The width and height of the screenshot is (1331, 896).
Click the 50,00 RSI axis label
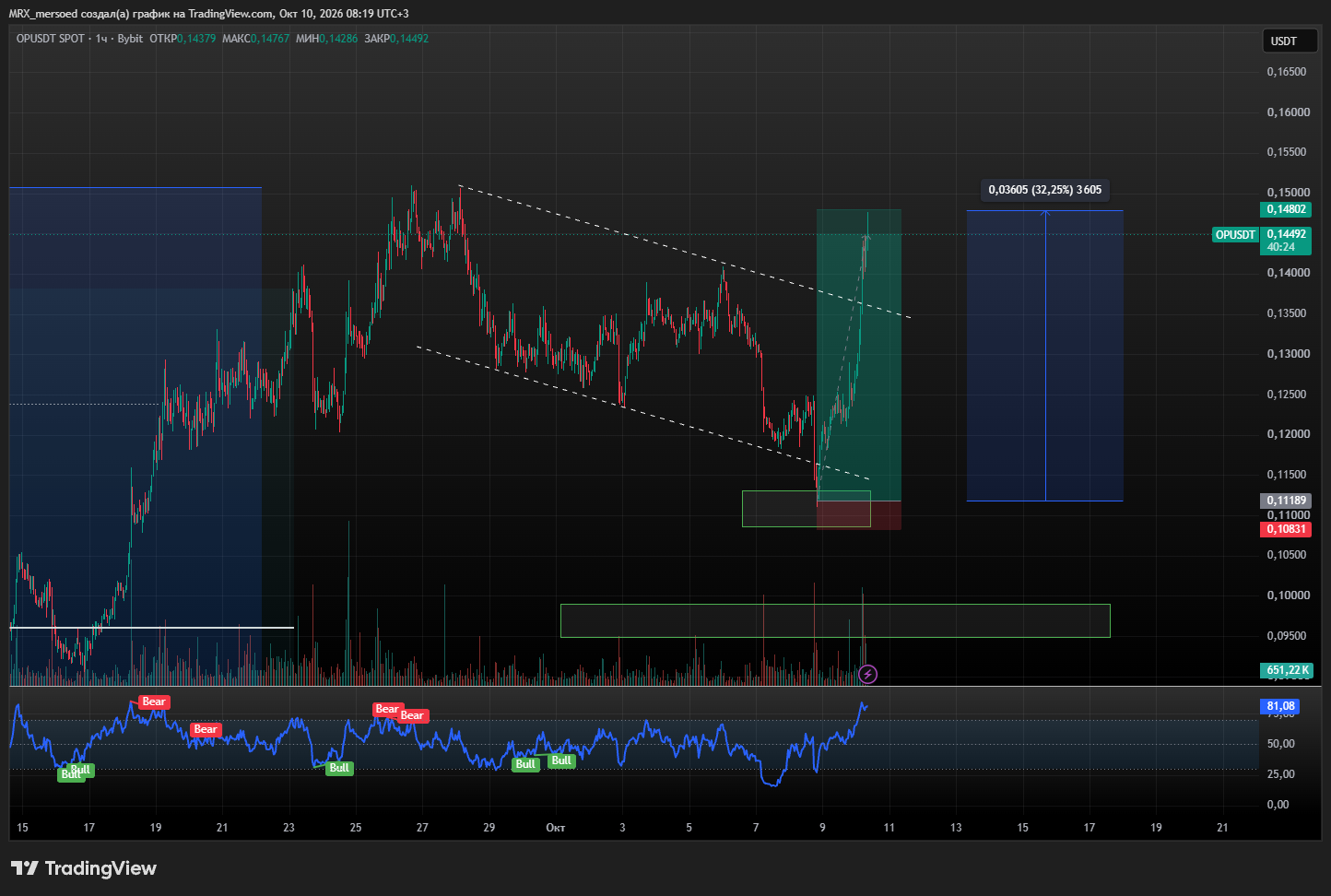1280,744
